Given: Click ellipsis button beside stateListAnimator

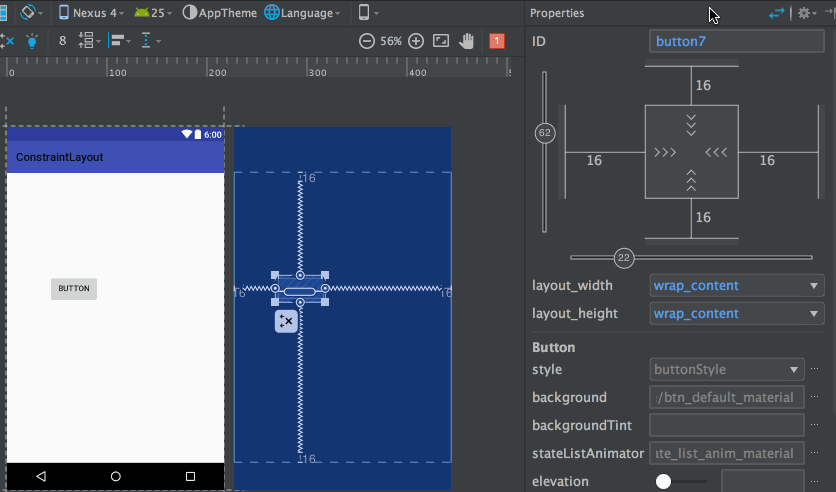Looking at the screenshot, I should (815, 453).
